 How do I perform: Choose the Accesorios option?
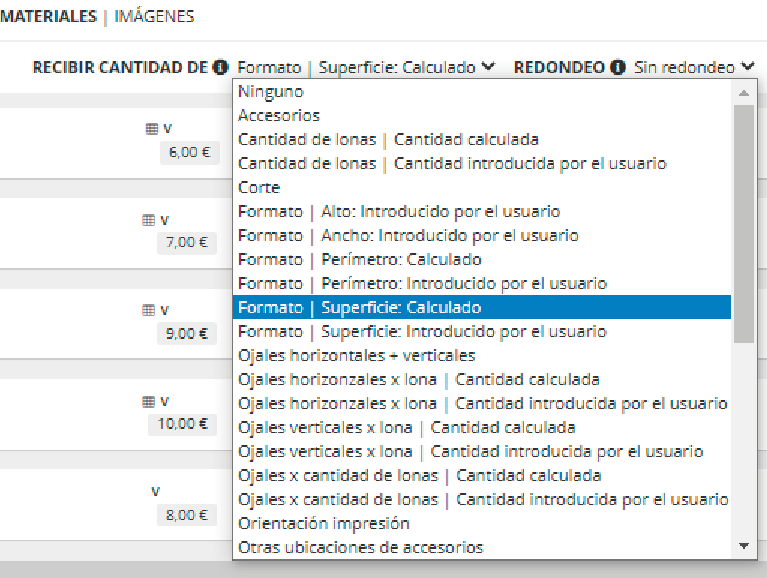279,116
